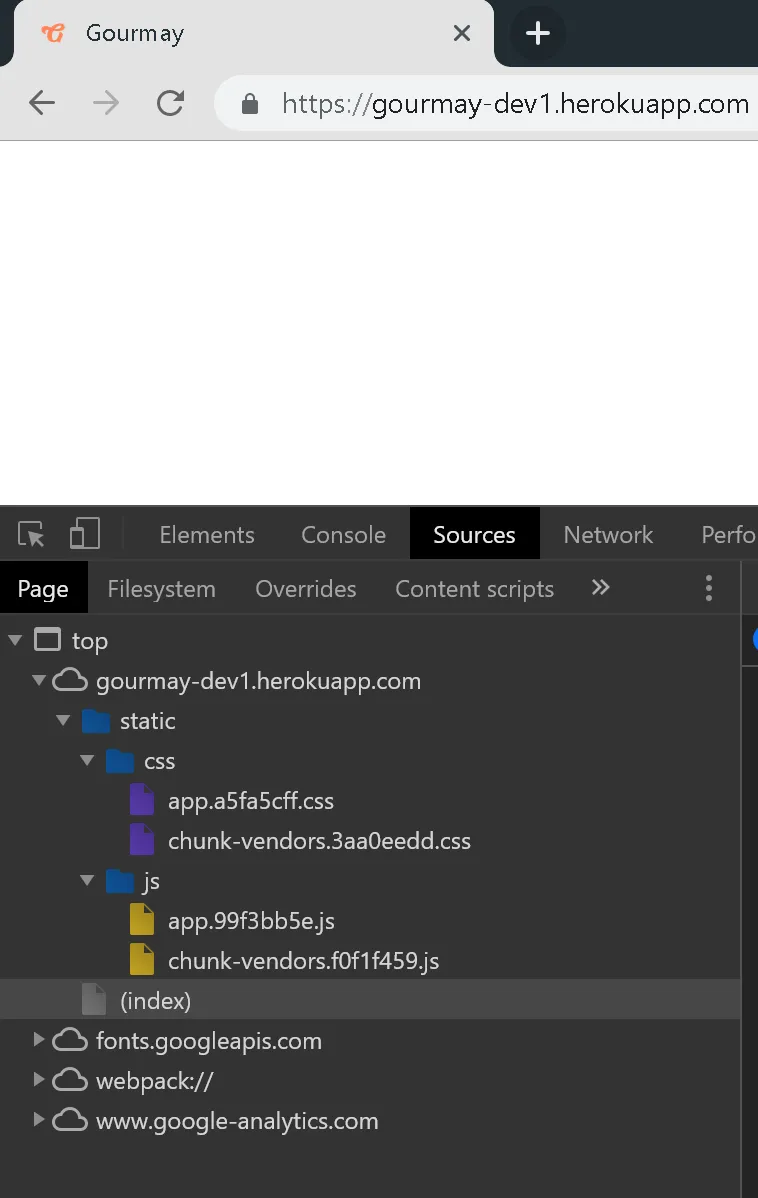This screenshot has height=1198, width=758.
Task: Select the top label in tree
Action: coord(89,641)
